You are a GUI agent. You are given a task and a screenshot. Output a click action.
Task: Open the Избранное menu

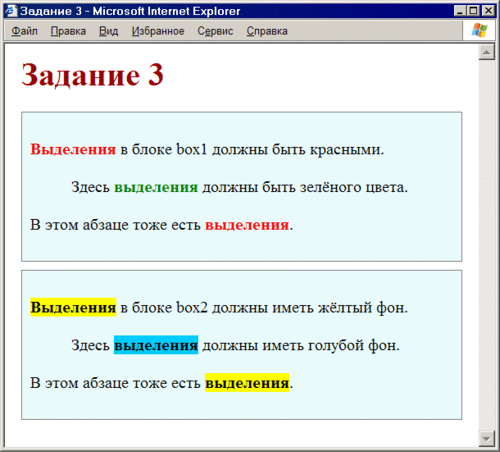(158, 31)
